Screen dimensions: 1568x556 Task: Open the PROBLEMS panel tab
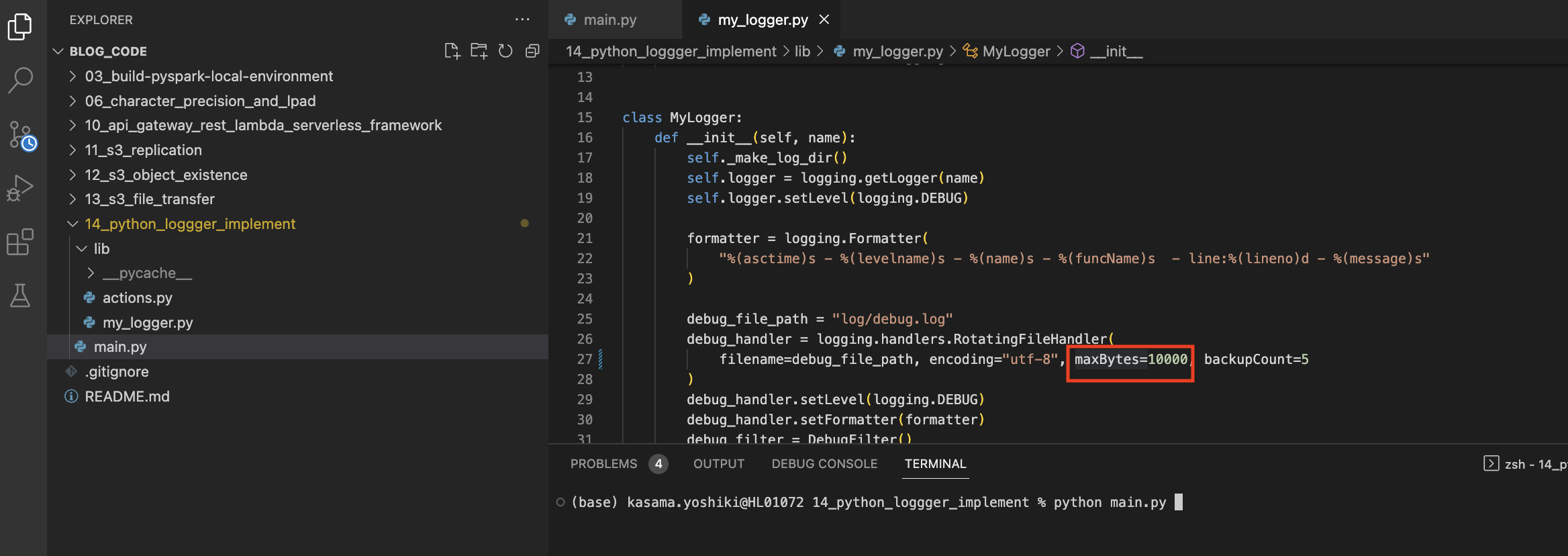[603, 464]
